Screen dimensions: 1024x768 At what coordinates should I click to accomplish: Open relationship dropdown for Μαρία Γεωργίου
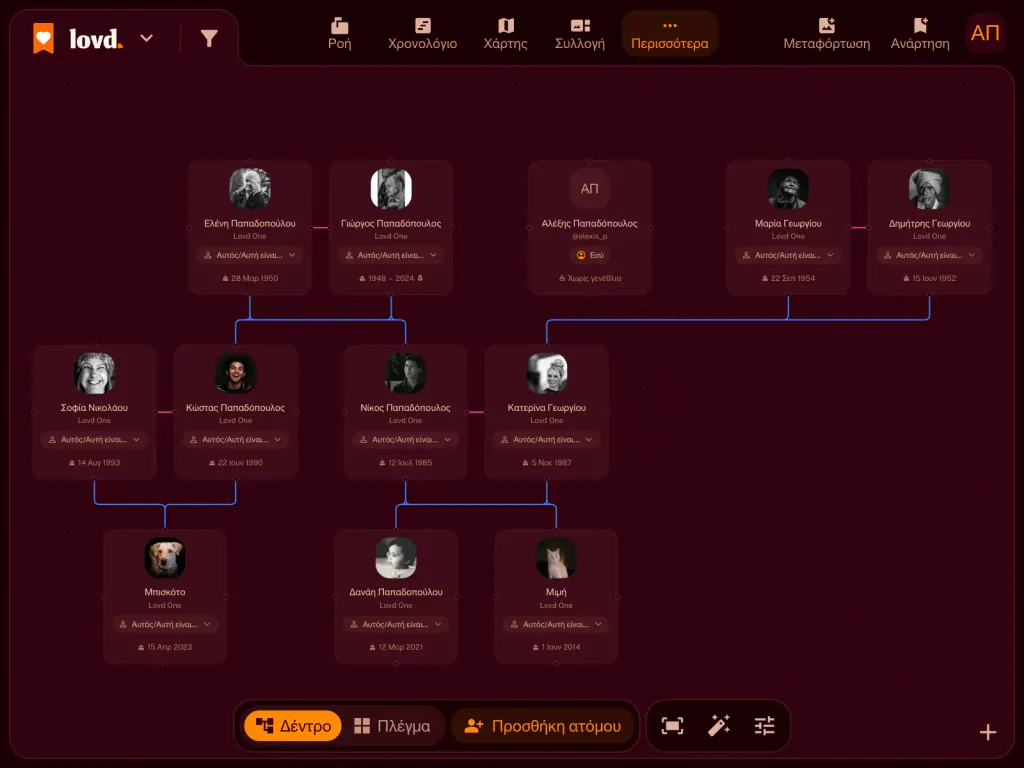[788, 255]
